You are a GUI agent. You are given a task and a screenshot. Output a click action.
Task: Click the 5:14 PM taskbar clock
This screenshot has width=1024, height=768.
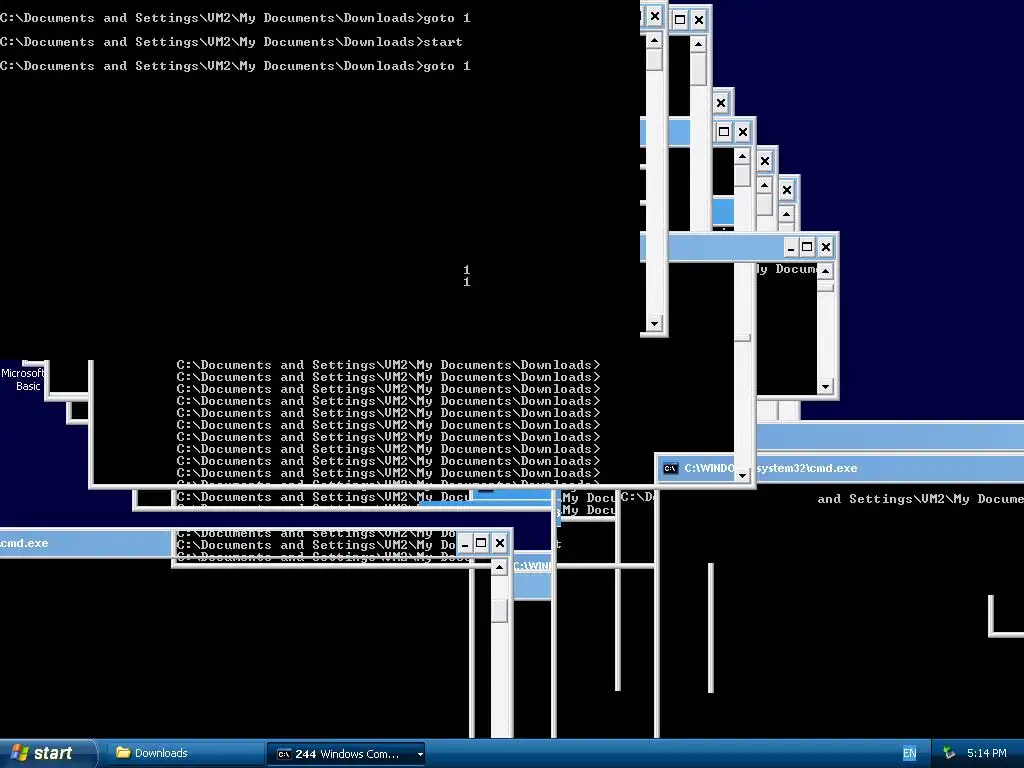point(987,753)
